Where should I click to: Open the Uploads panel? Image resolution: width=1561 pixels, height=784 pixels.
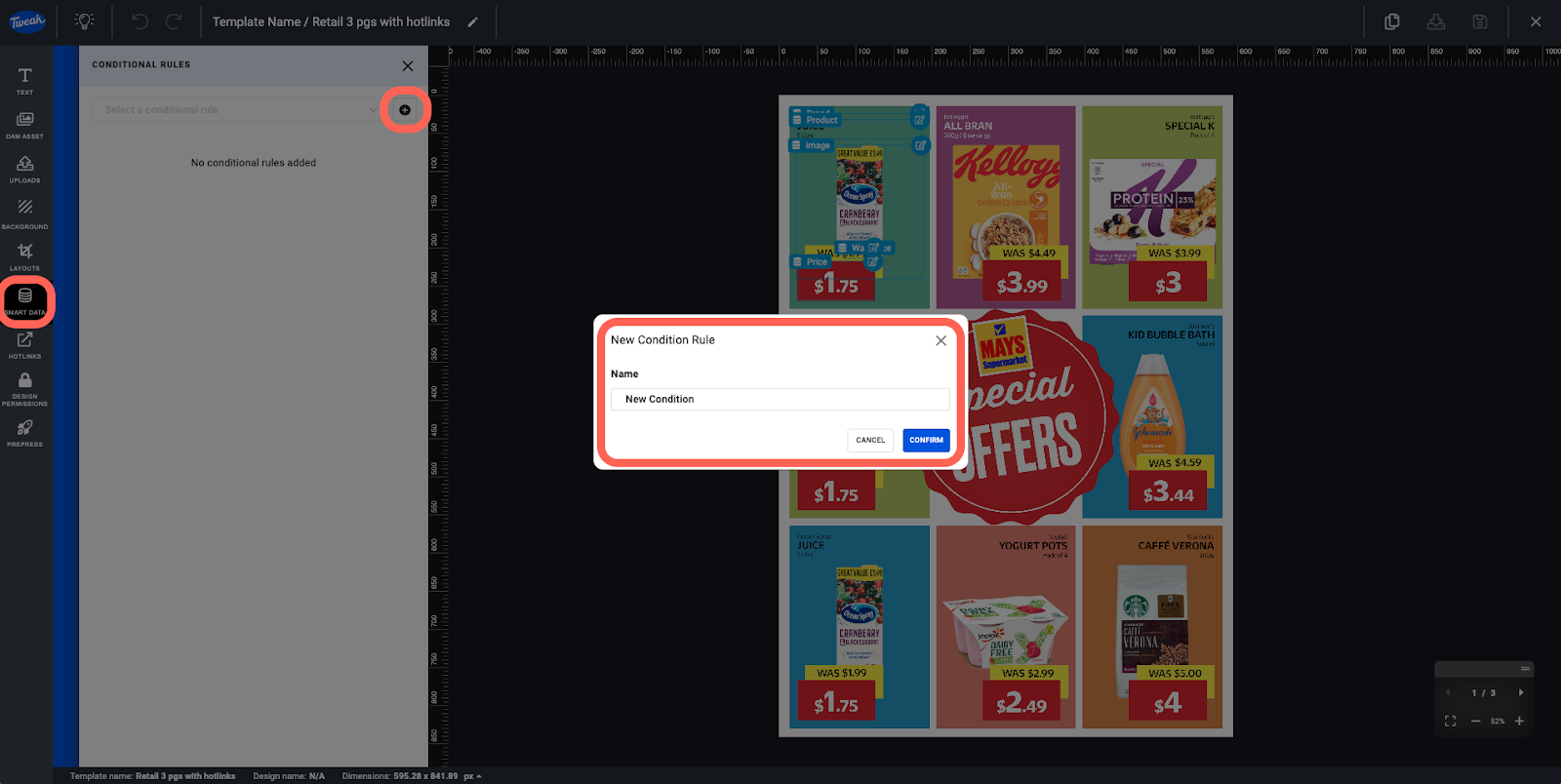click(25, 169)
